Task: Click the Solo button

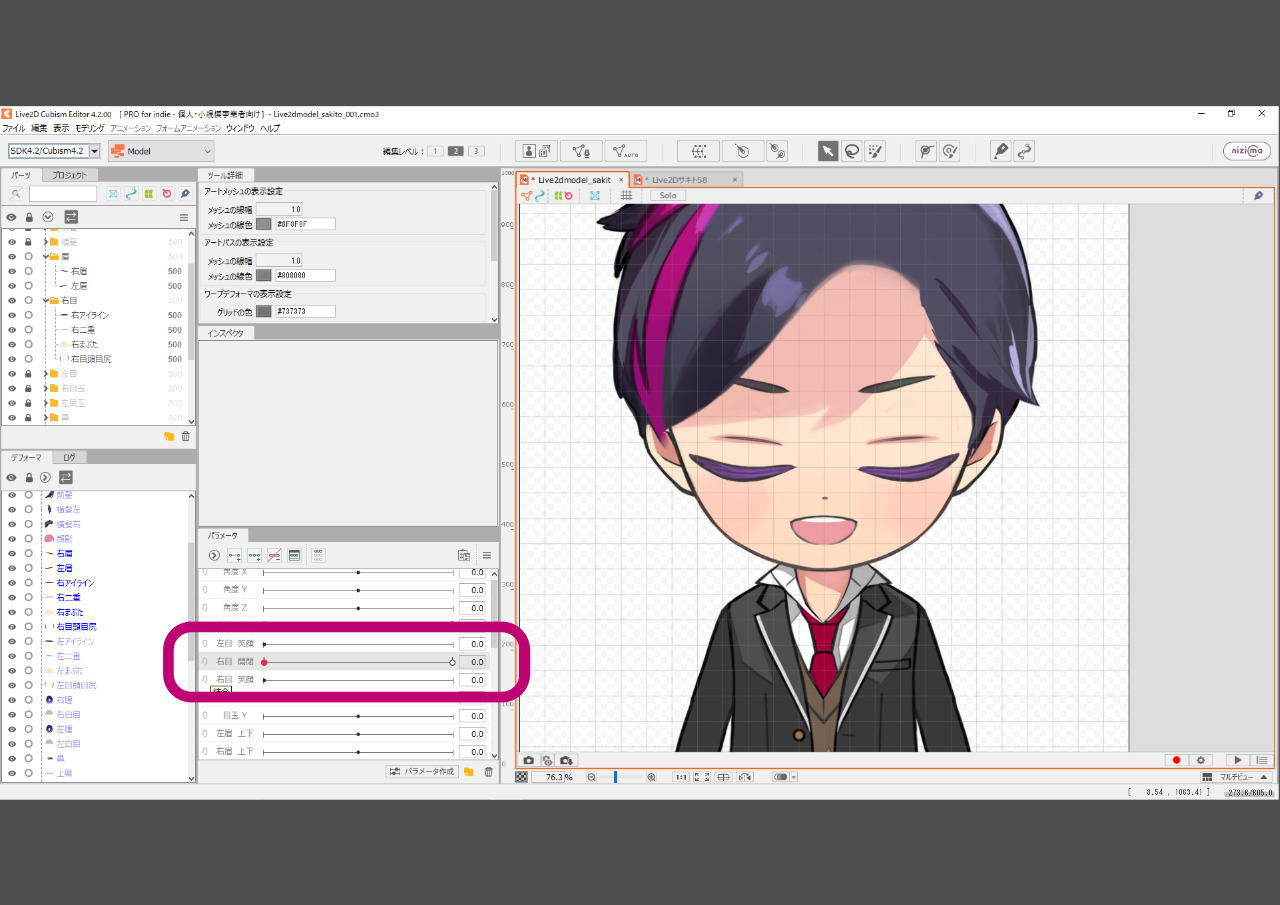Action: pos(668,195)
